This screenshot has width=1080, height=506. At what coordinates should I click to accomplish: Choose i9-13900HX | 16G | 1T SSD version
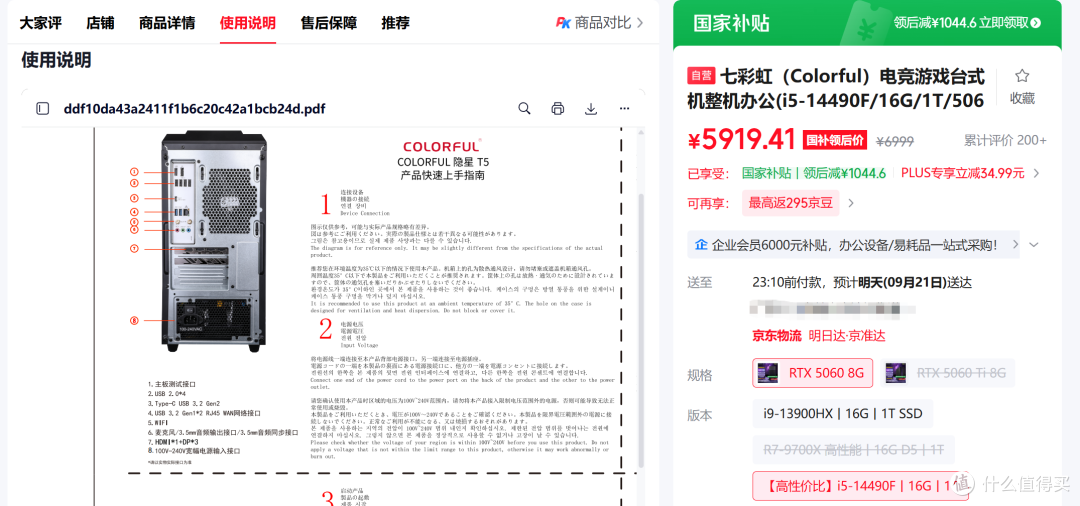click(842, 413)
